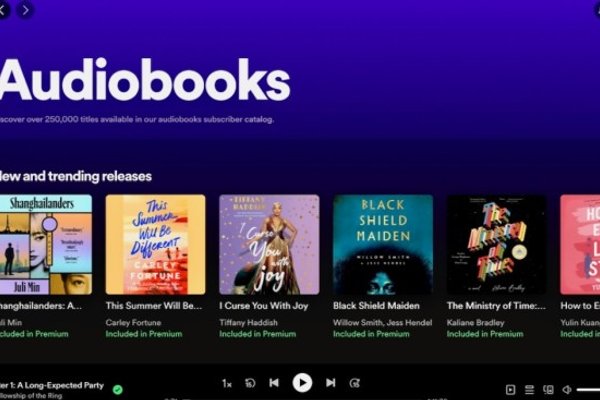This screenshot has height=400, width=600.
Task: Mute the volume speaker icon
Action: click(x=567, y=390)
